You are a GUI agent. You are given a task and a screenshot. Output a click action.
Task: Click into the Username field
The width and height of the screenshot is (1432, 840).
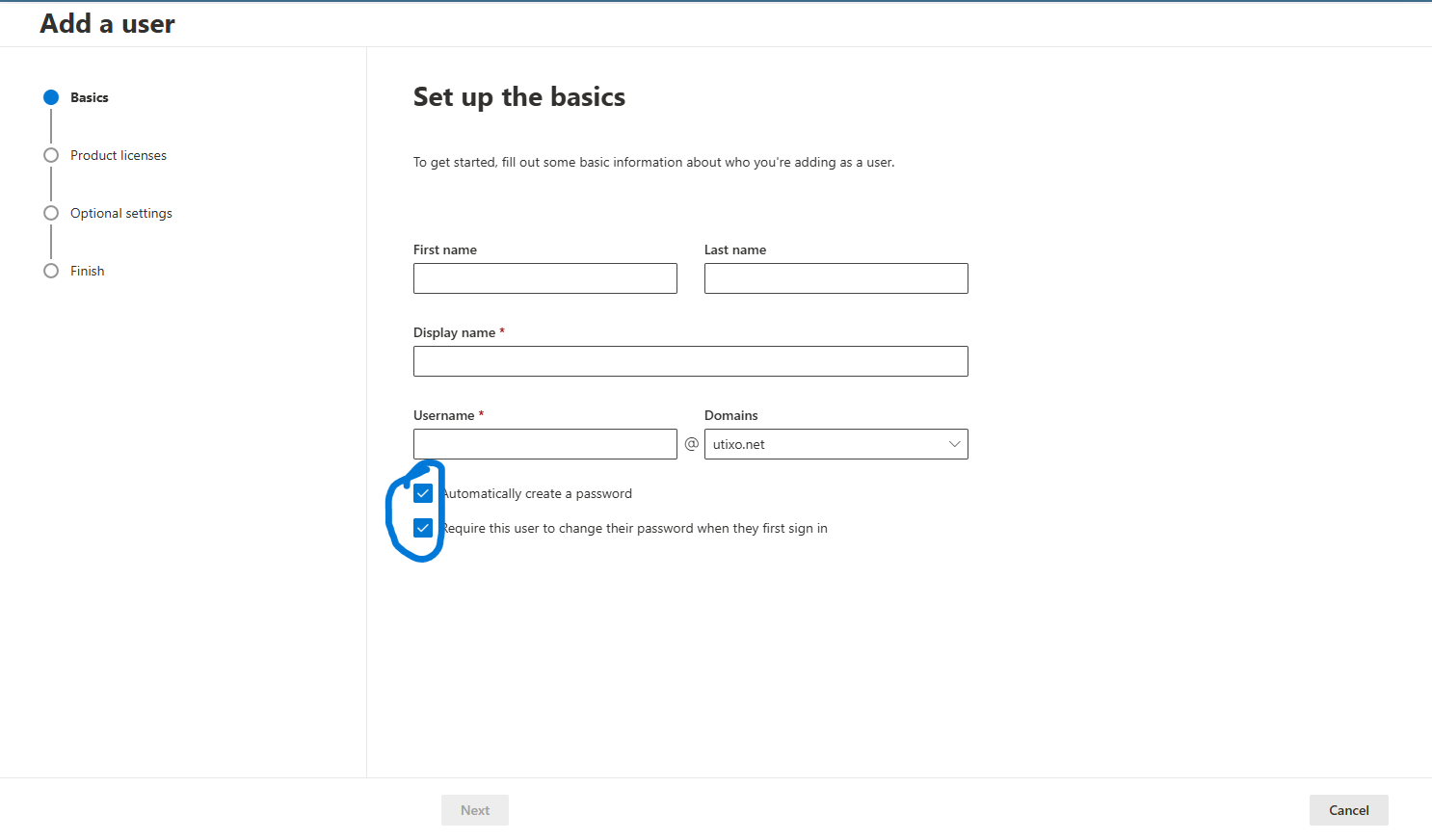544,444
